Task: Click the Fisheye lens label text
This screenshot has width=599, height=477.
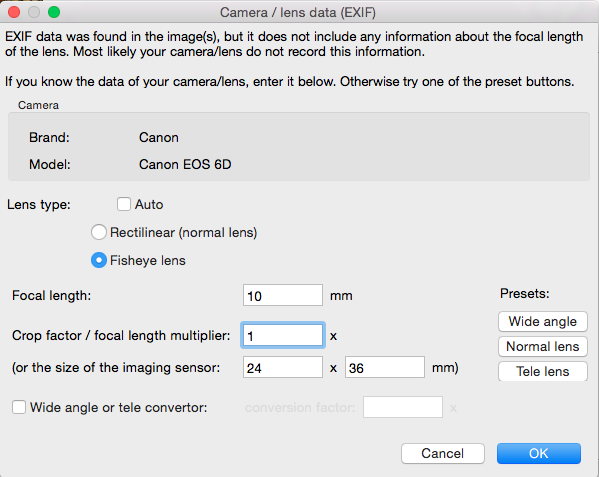Action: tap(147, 260)
